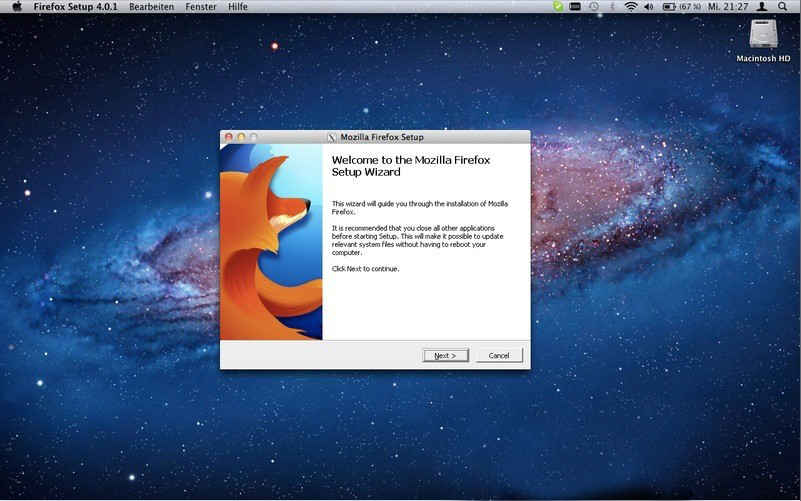Open the Time Machine menu bar icon
Screen dimensions: 801x501
coord(594,7)
